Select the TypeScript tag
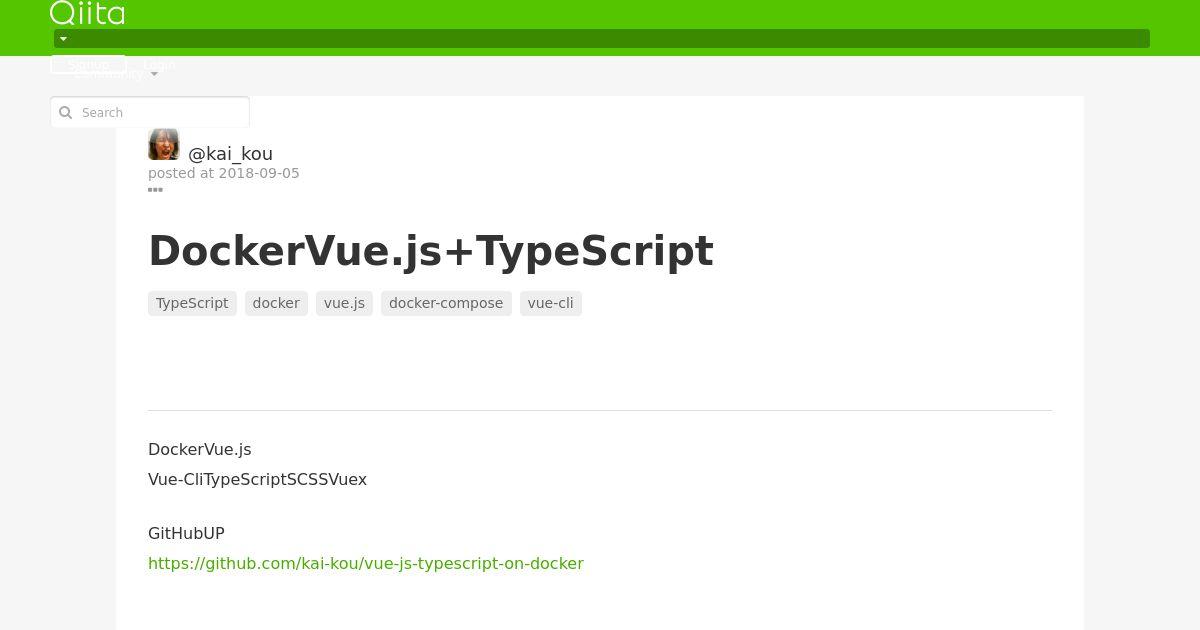 (192, 303)
